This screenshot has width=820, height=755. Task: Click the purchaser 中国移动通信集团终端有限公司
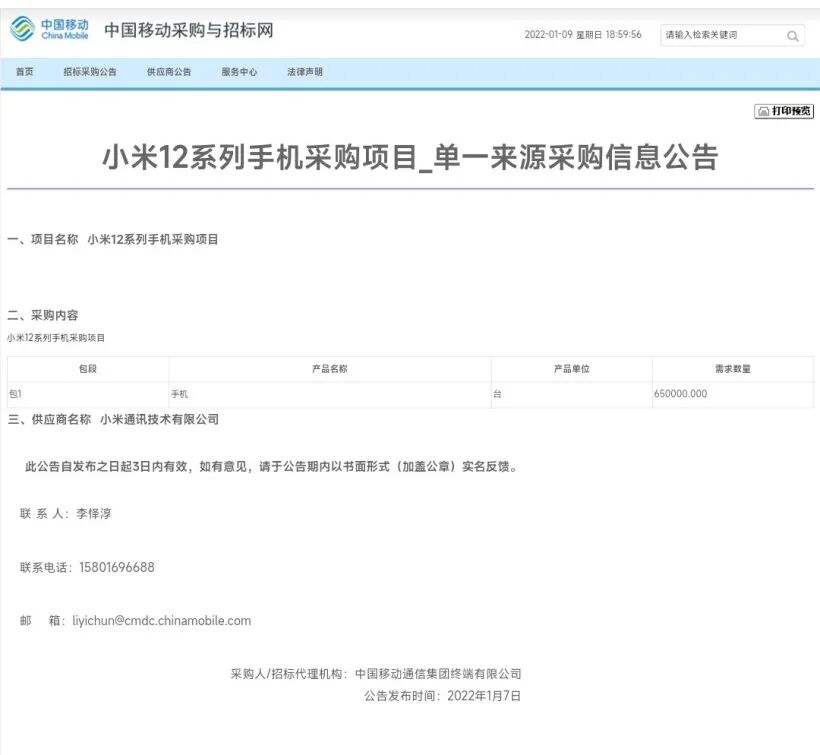click(438, 674)
